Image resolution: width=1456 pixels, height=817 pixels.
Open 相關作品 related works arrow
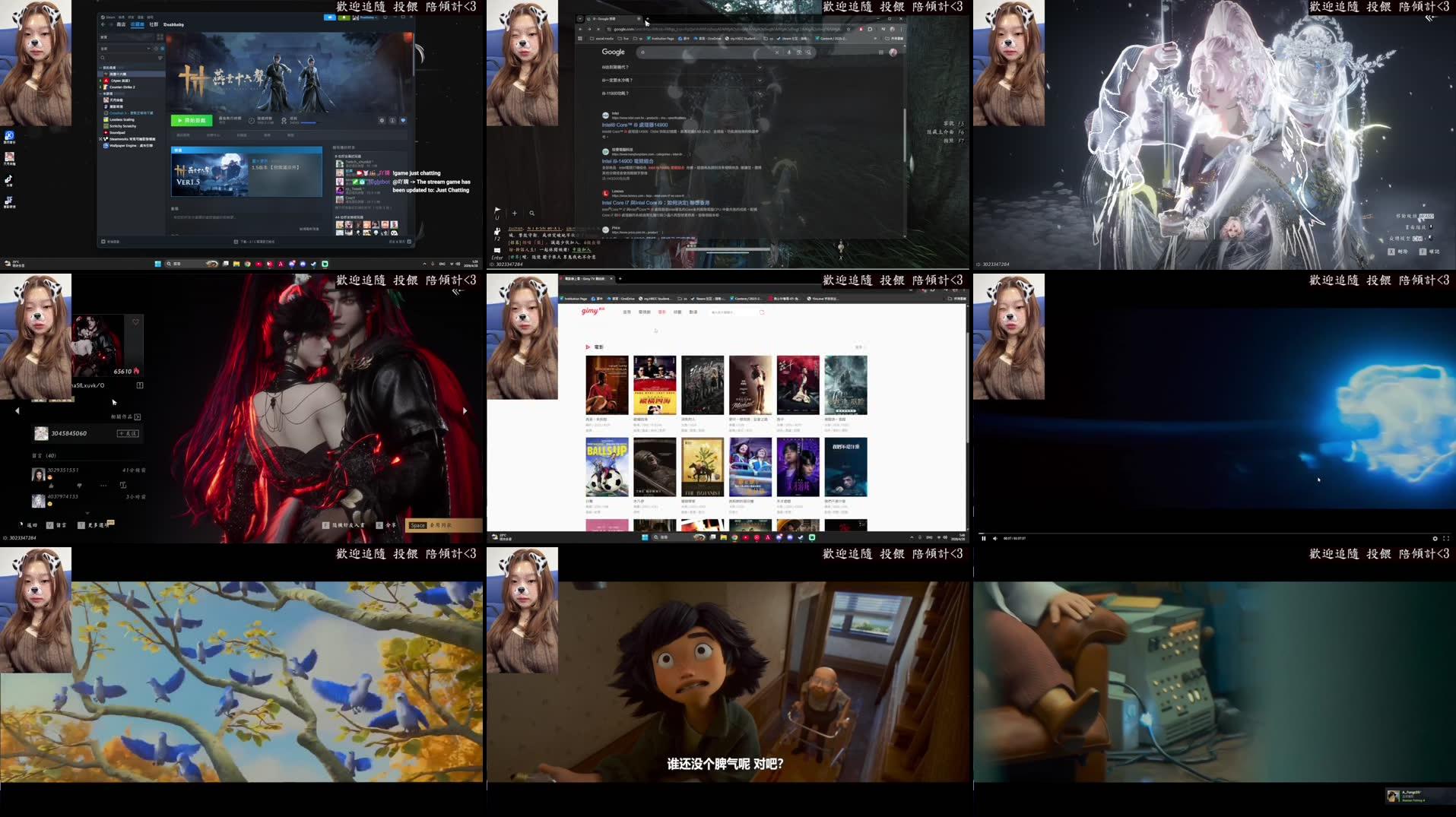click(138, 416)
